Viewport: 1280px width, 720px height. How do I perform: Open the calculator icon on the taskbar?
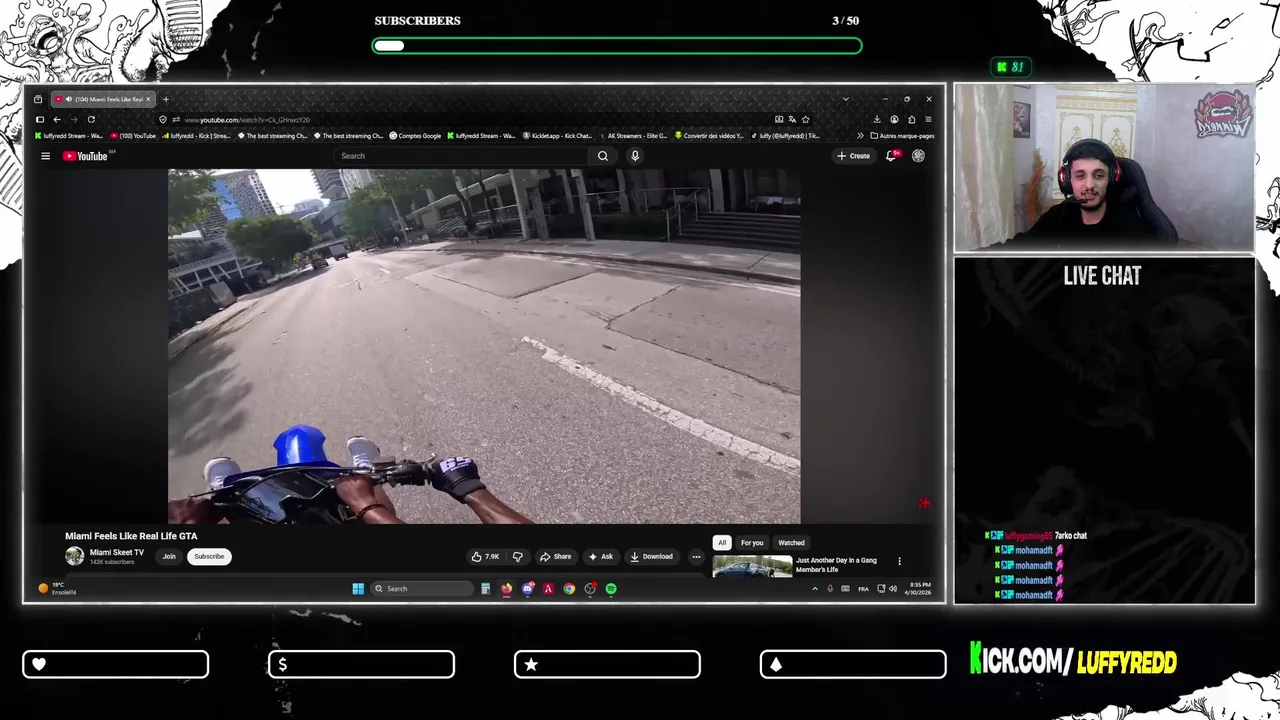(x=485, y=589)
